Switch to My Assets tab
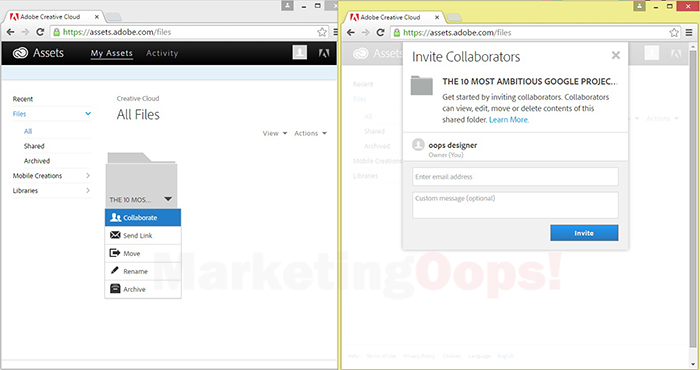 click(x=112, y=53)
